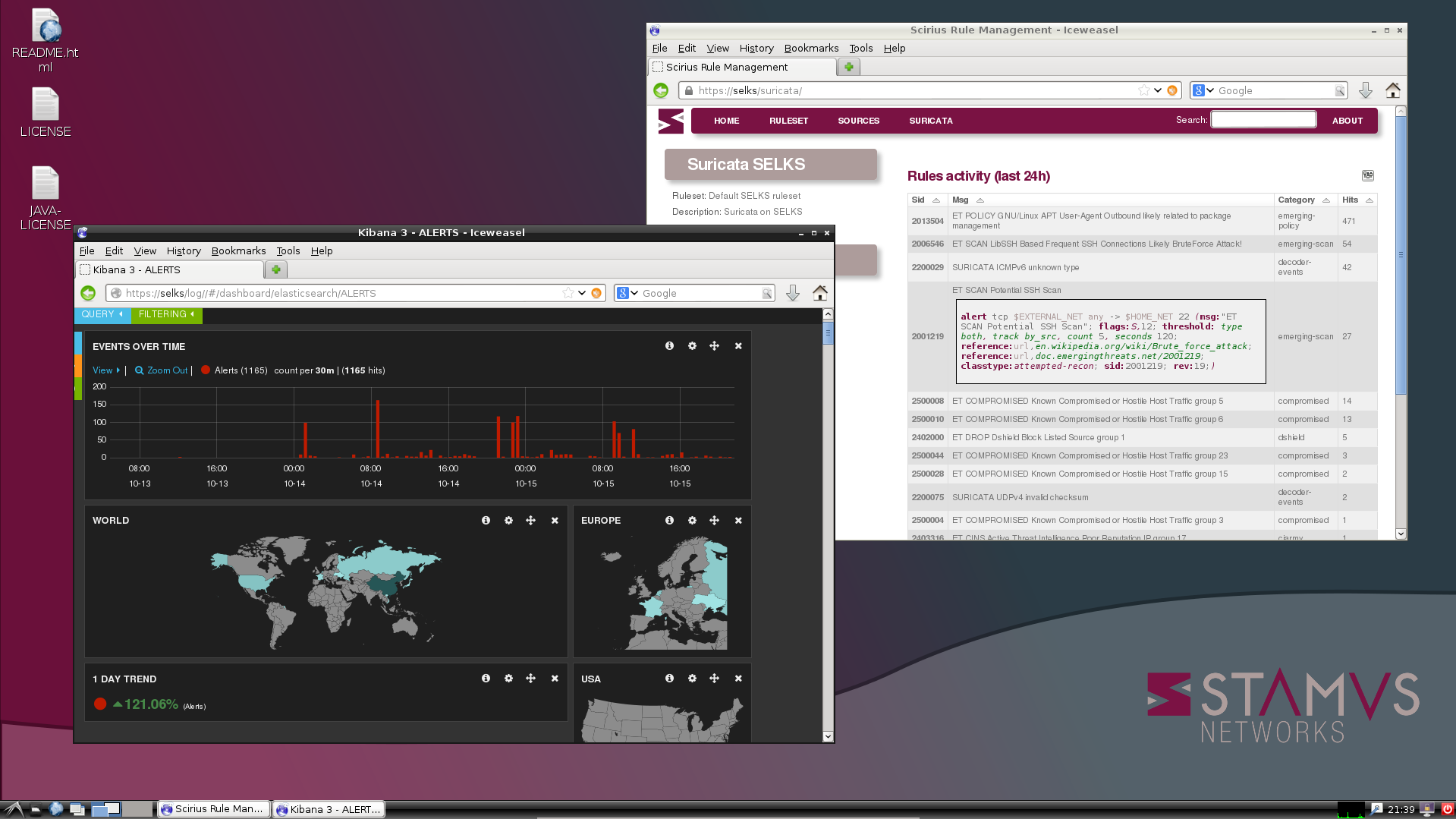Open SOURCES in Scirius navigation bar
The image size is (1456, 819).
[858, 121]
